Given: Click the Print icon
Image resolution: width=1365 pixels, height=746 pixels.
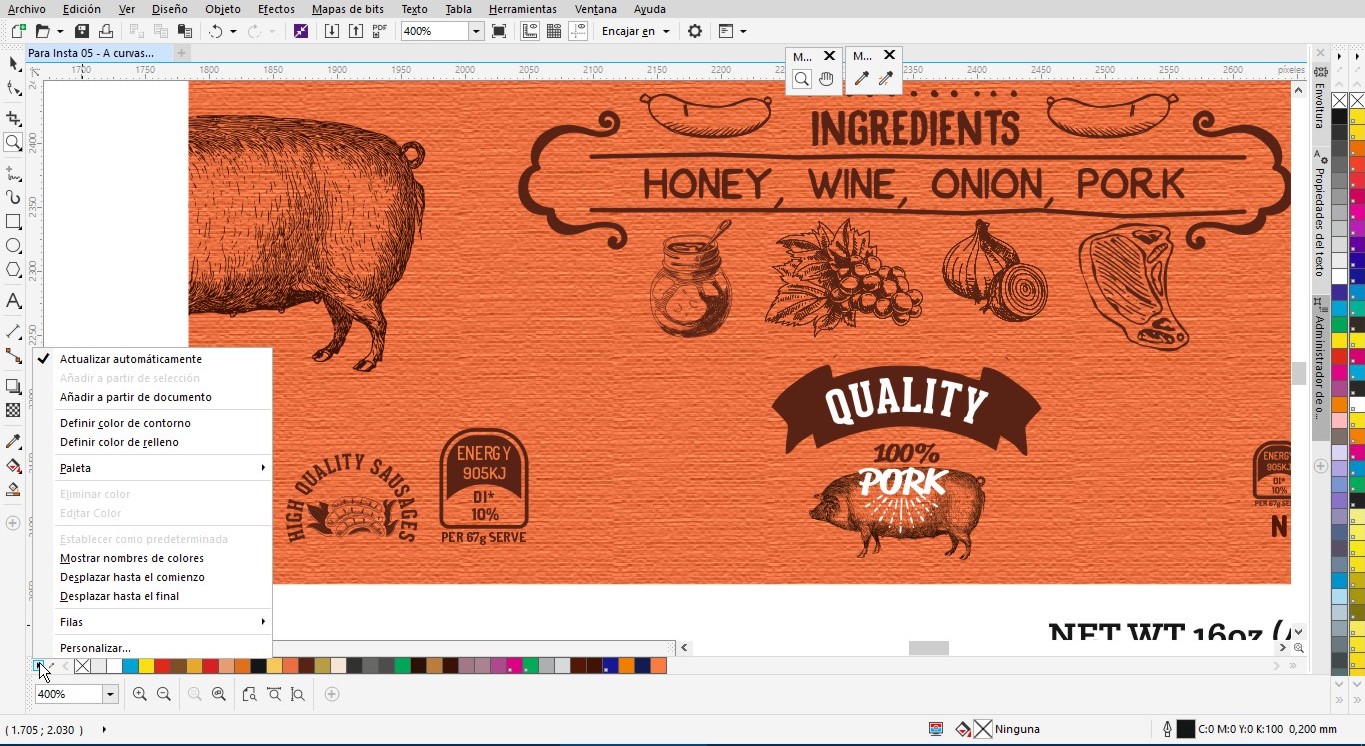Looking at the screenshot, I should (105, 31).
